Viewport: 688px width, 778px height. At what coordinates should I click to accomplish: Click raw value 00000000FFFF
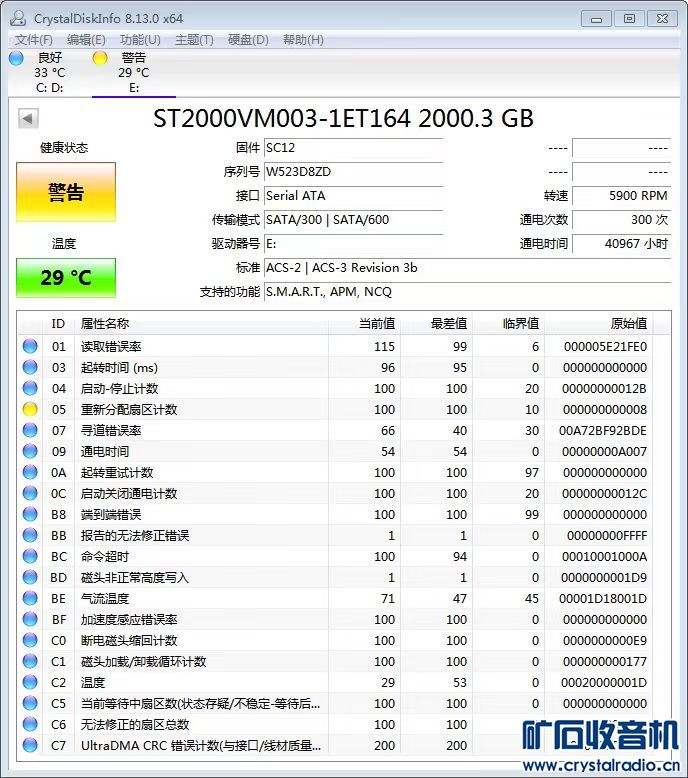(607, 536)
